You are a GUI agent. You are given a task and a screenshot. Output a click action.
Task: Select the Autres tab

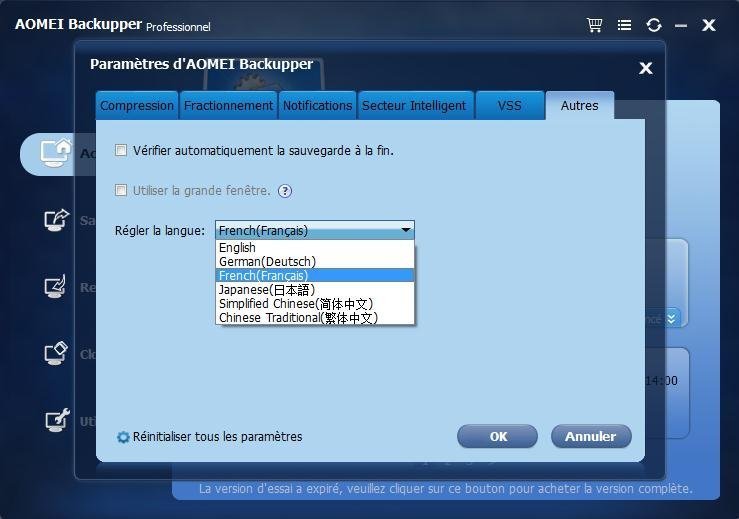[x=580, y=106]
